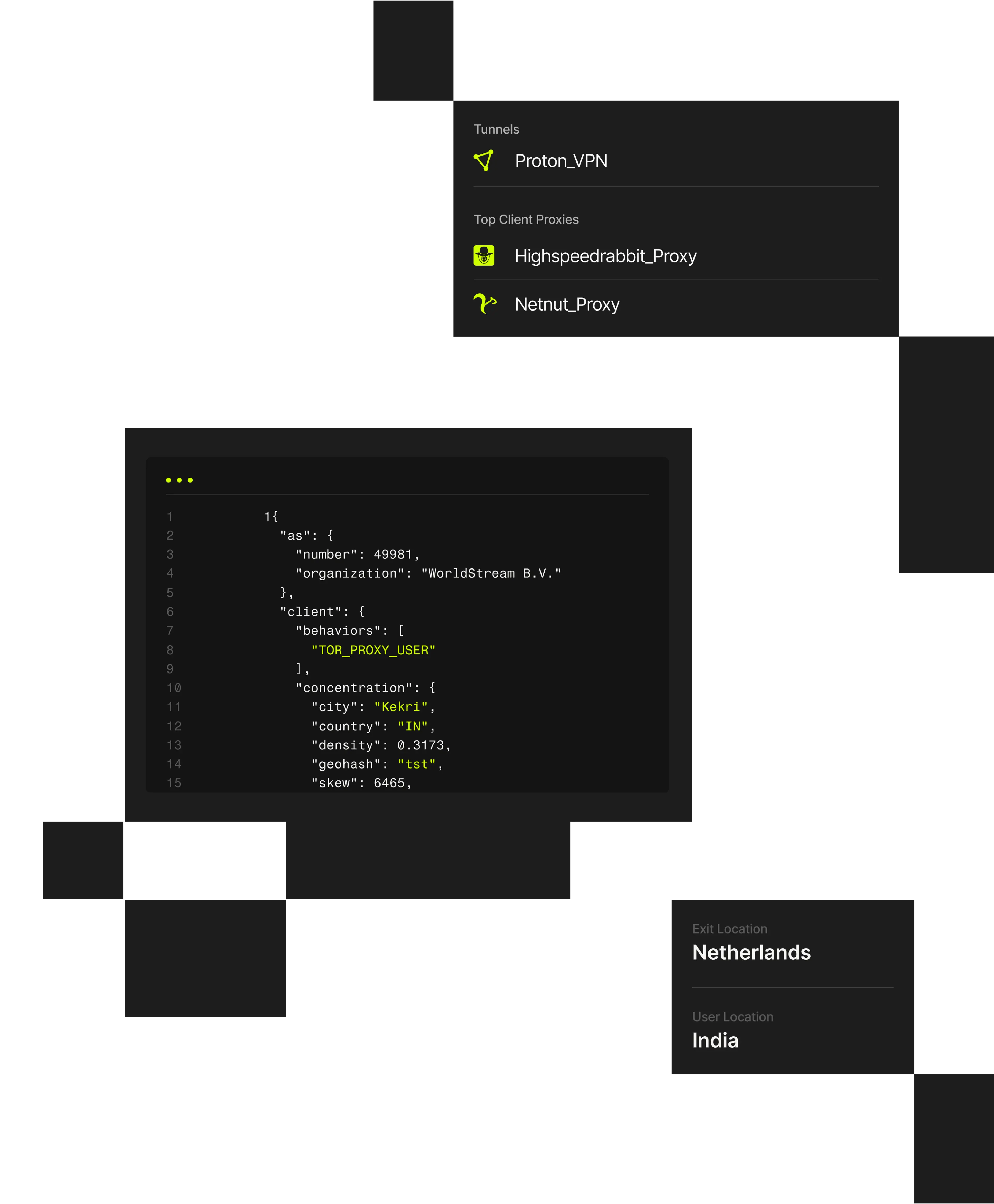Click the Netnut proxy swirl icon

[484, 303]
